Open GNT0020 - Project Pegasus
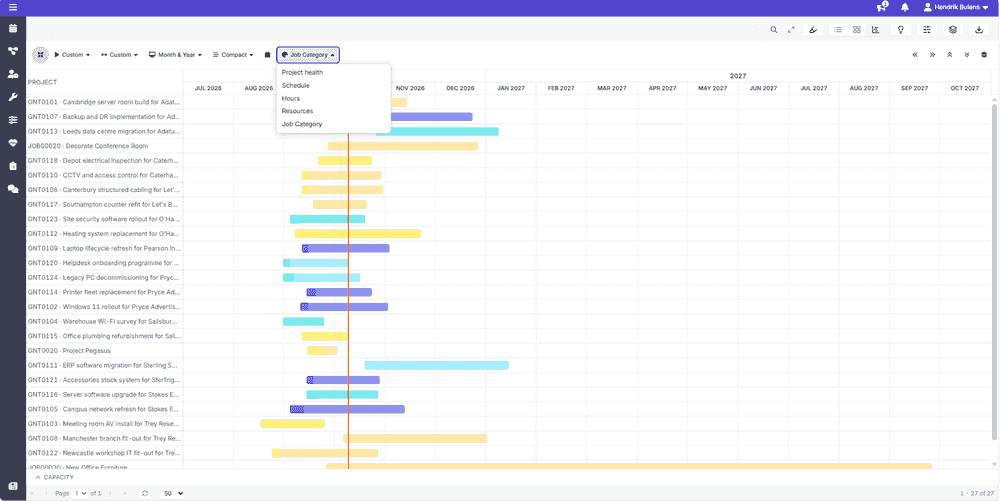The height and width of the screenshot is (501, 1000). coord(69,351)
